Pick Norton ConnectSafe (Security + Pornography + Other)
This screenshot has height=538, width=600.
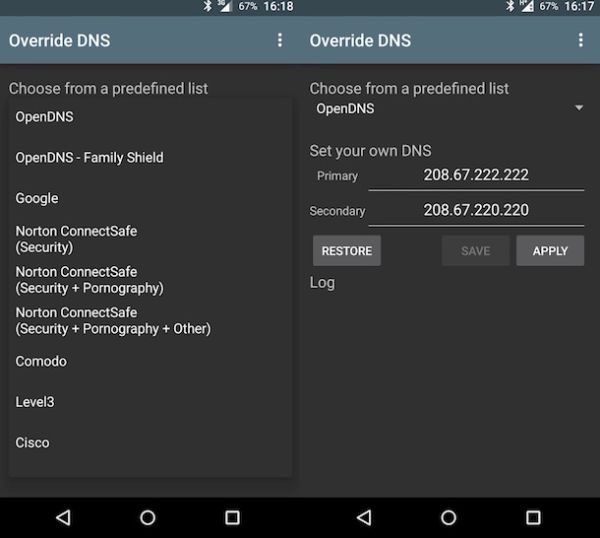113,320
